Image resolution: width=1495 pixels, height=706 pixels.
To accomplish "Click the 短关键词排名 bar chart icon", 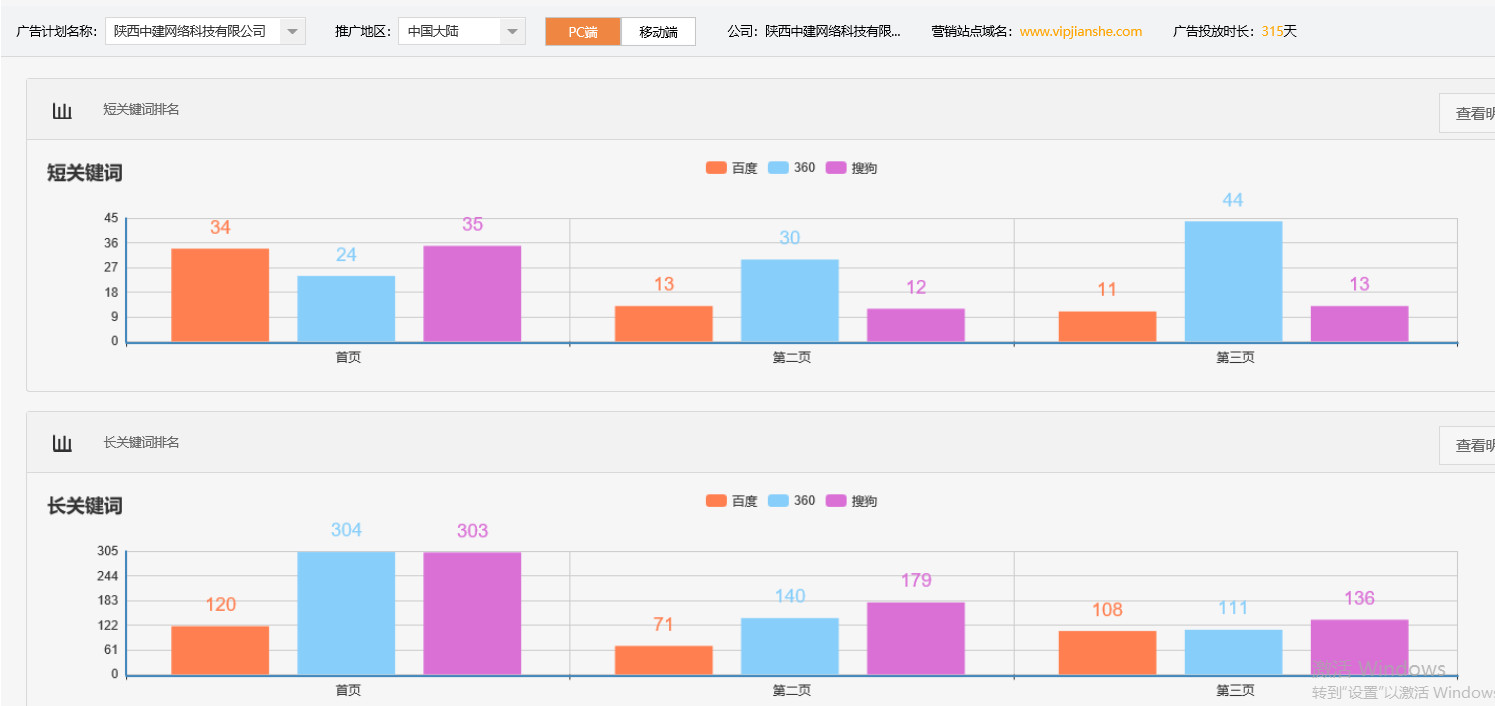I will click(x=62, y=110).
